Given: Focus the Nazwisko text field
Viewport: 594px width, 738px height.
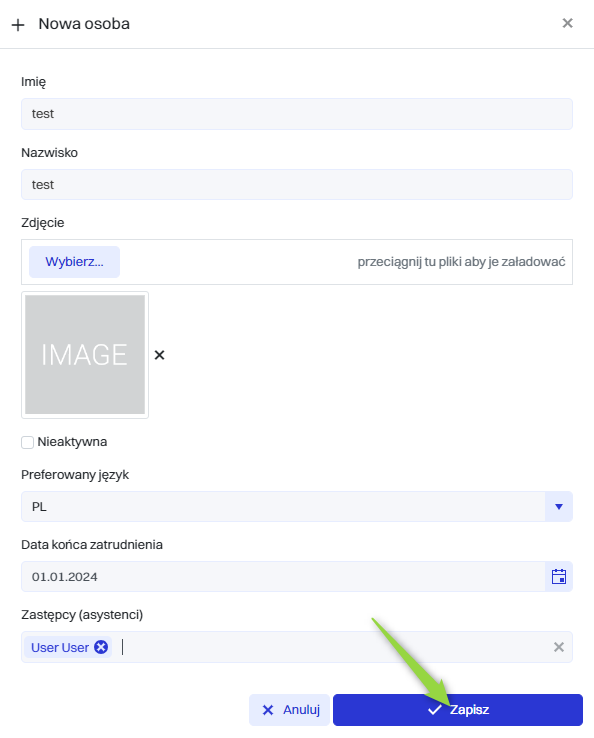Looking at the screenshot, I should tap(297, 184).
